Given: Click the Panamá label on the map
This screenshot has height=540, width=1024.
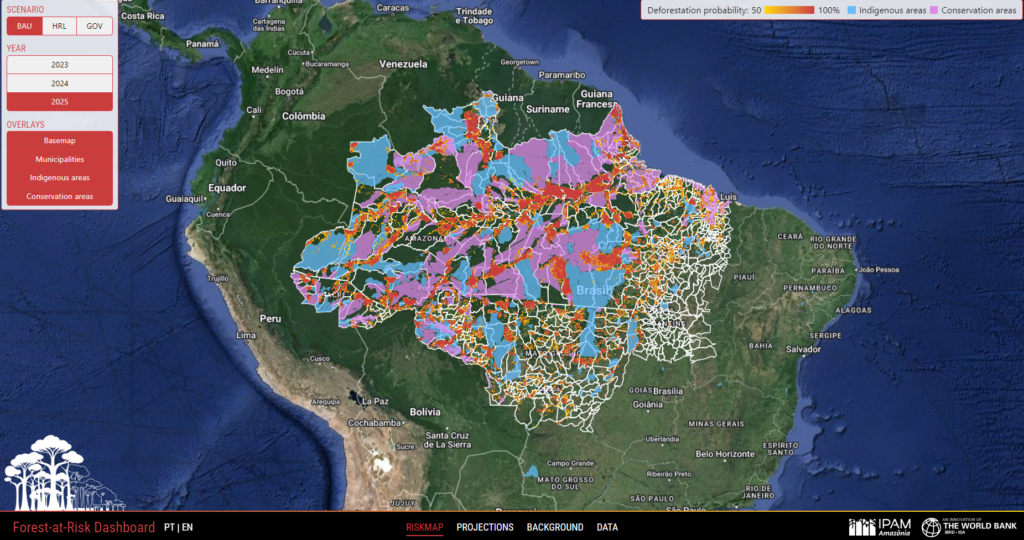Looking at the screenshot, I should [202, 44].
